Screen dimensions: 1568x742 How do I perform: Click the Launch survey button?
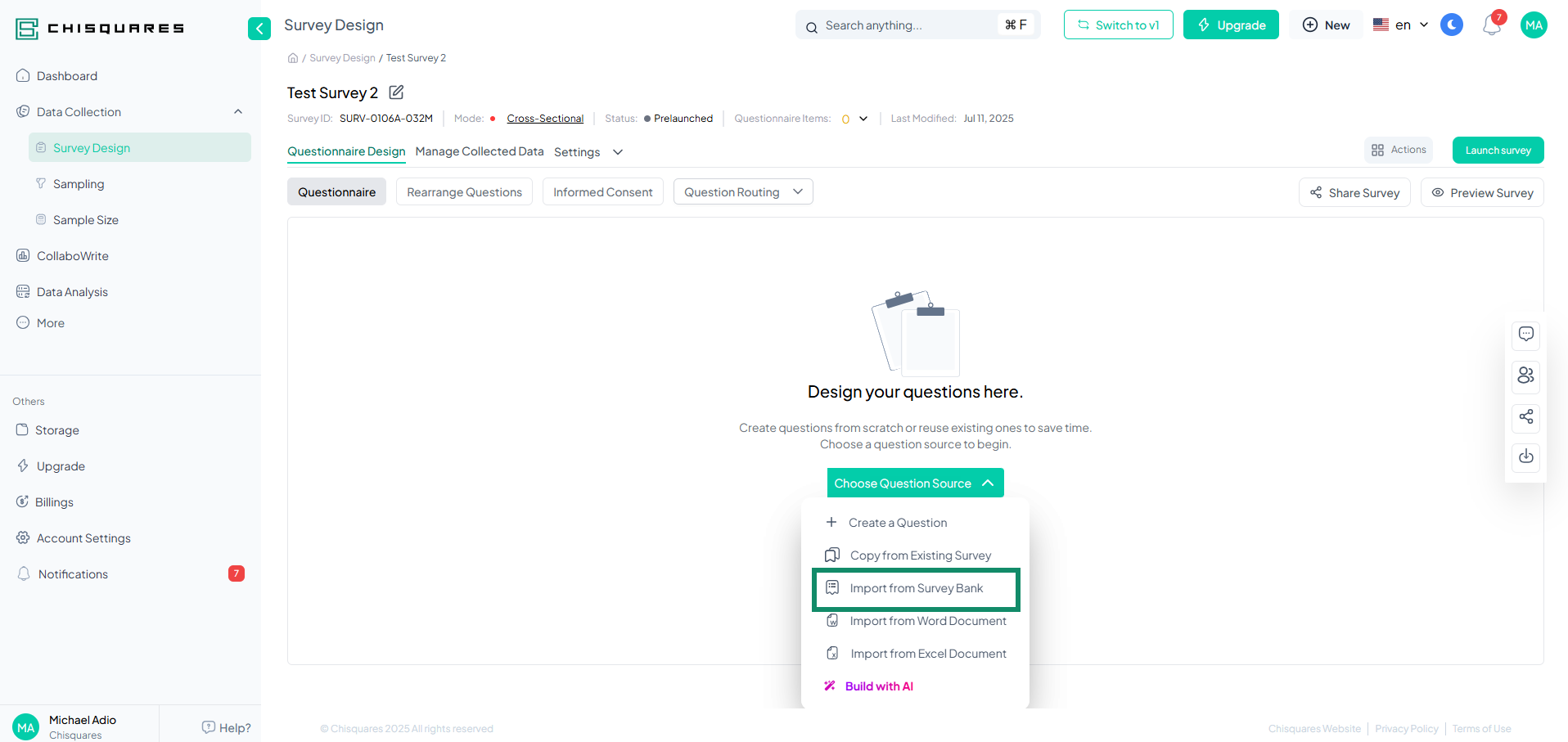click(1497, 151)
